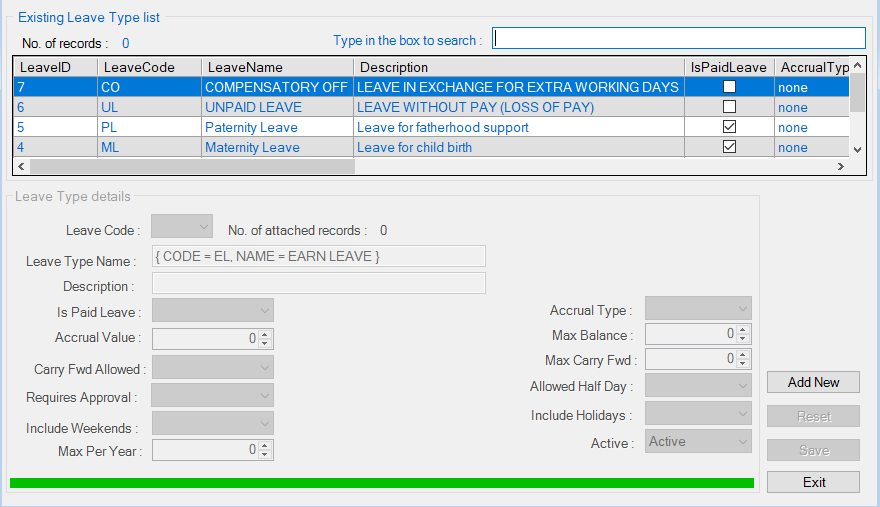Viewport: 880px width, 507px height.
Task: Check IsPaidLeave for Unpaid Leave row
Action: pos(729,107)
